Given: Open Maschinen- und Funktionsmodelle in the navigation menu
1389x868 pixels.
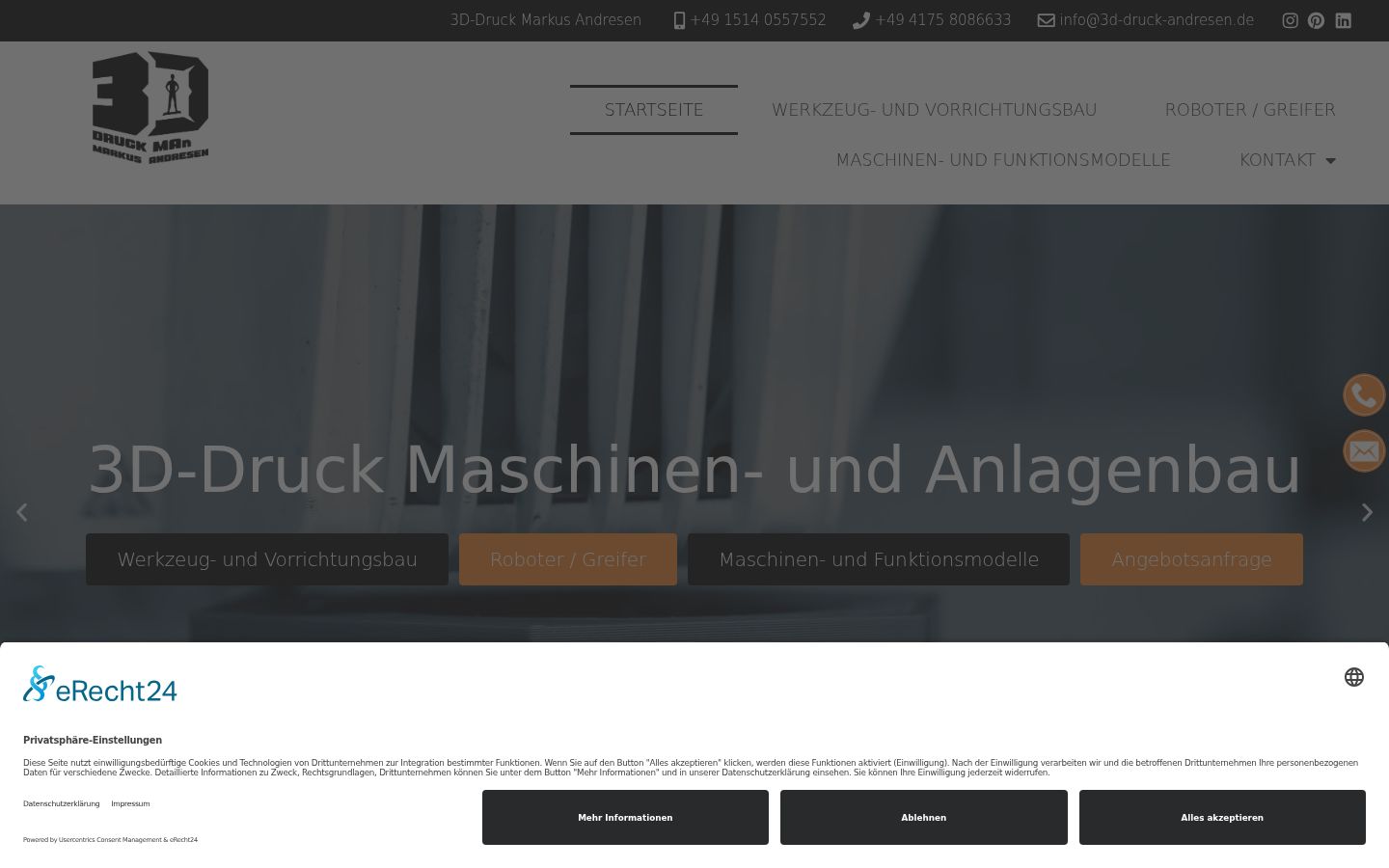Looking at the screenshot, I should tap(1003, 160).
